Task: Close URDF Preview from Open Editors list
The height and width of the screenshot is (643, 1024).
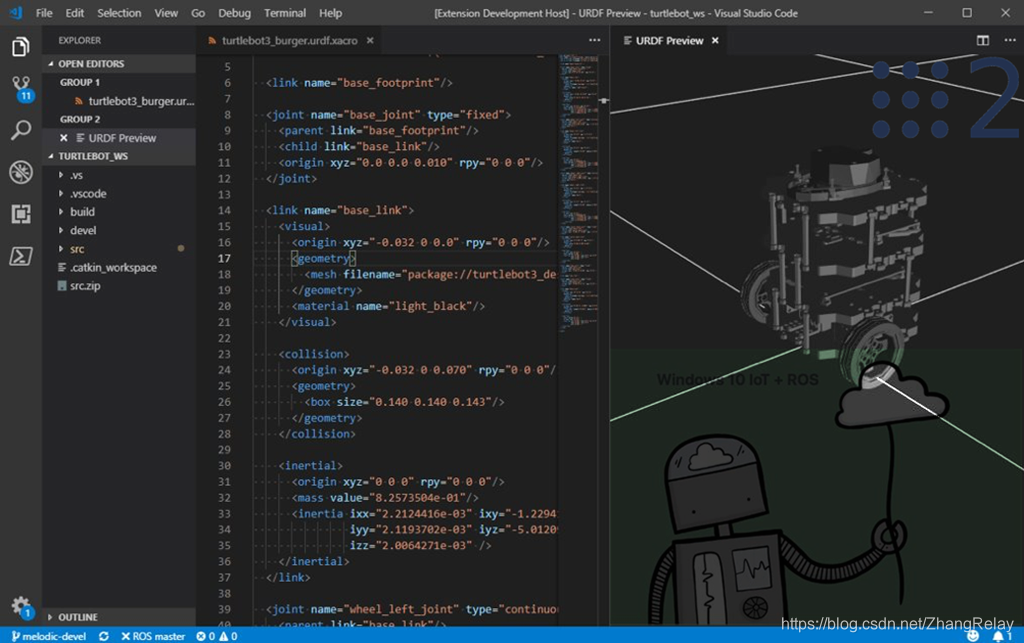Action: (63, 138)
